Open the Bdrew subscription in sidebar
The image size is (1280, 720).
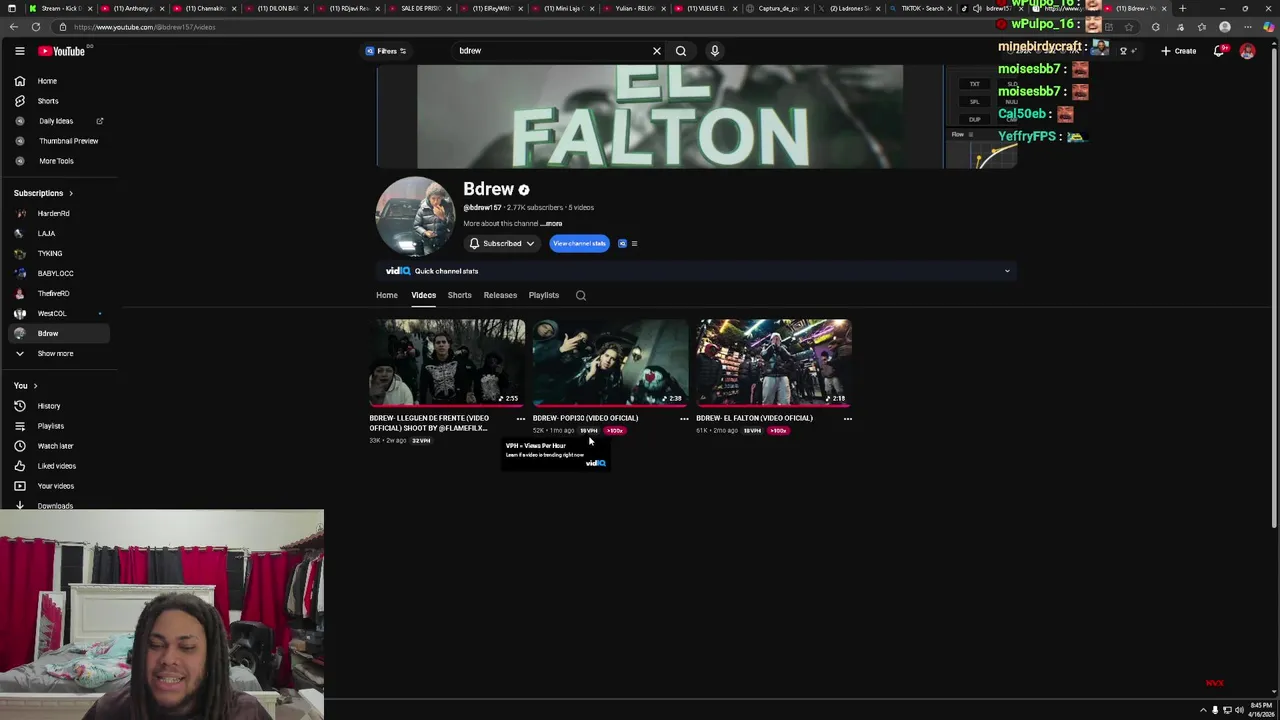pos(60,333)
